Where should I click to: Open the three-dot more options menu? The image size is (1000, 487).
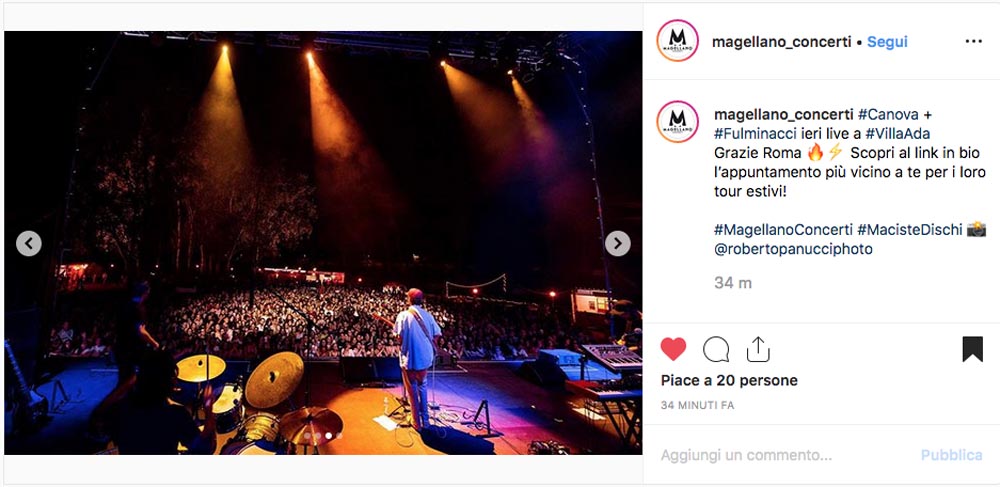click(973, 41)
